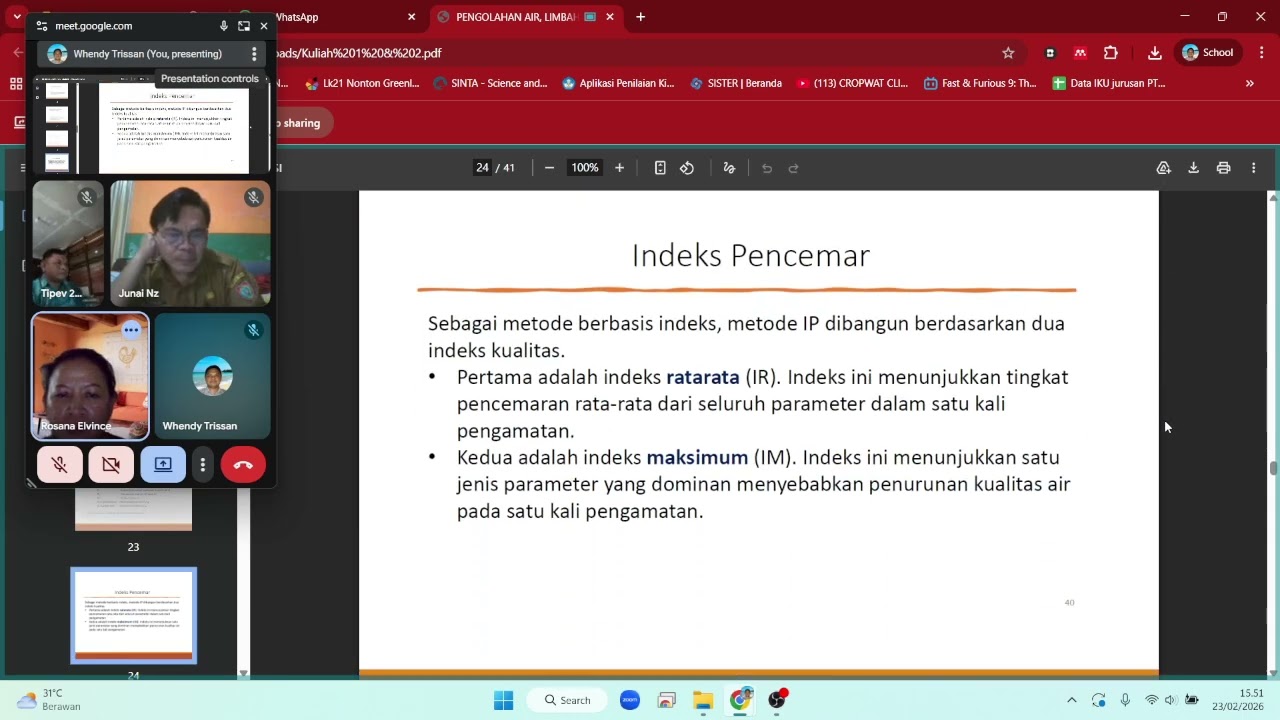The width and height of the screenshot is (1280, 720).
Task: Click the Chrome address bar URL
Action: [x=360, y=53]
